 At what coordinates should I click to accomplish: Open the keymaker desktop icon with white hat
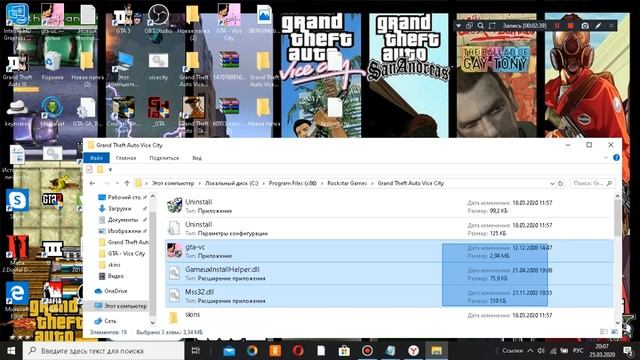point(17,111)
